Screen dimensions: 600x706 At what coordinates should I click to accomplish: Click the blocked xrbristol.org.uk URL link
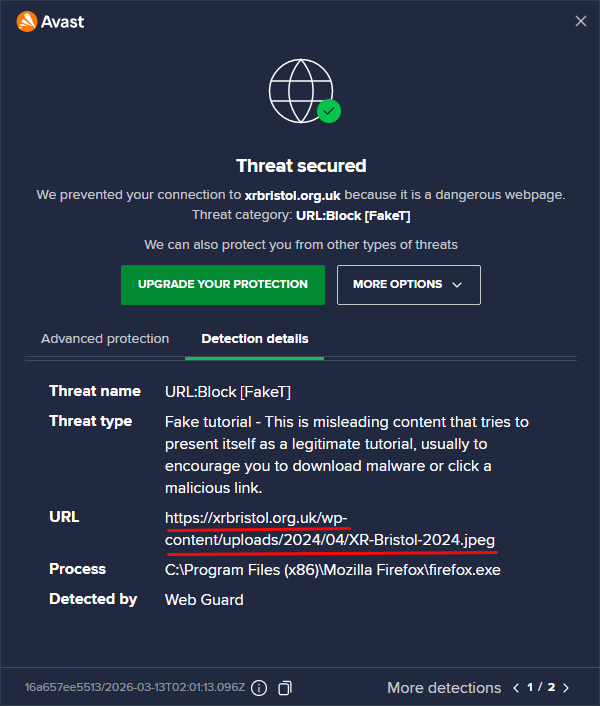point(329,528)
